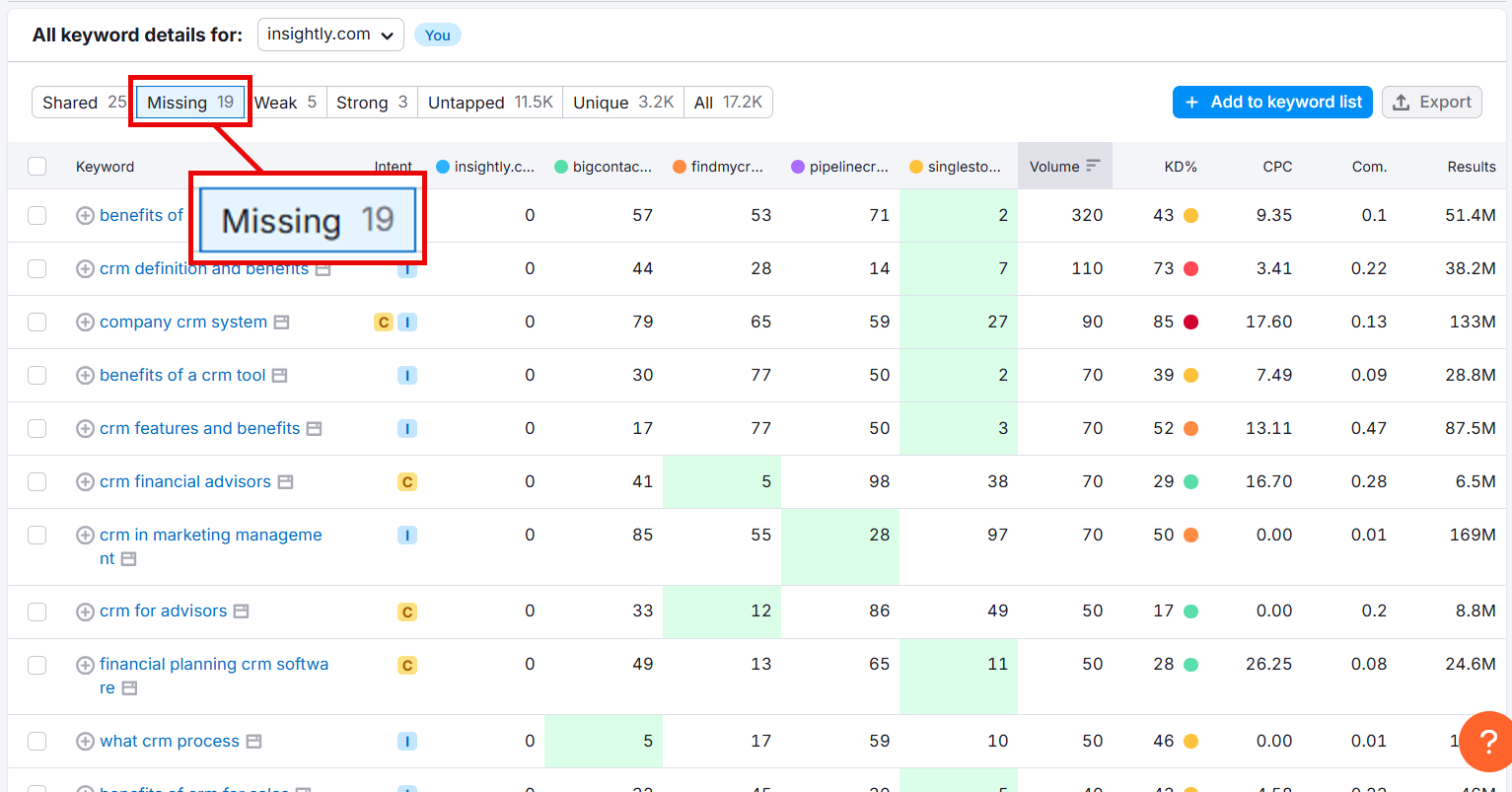Check the box for benefits of a crm tool

(37, 375)
